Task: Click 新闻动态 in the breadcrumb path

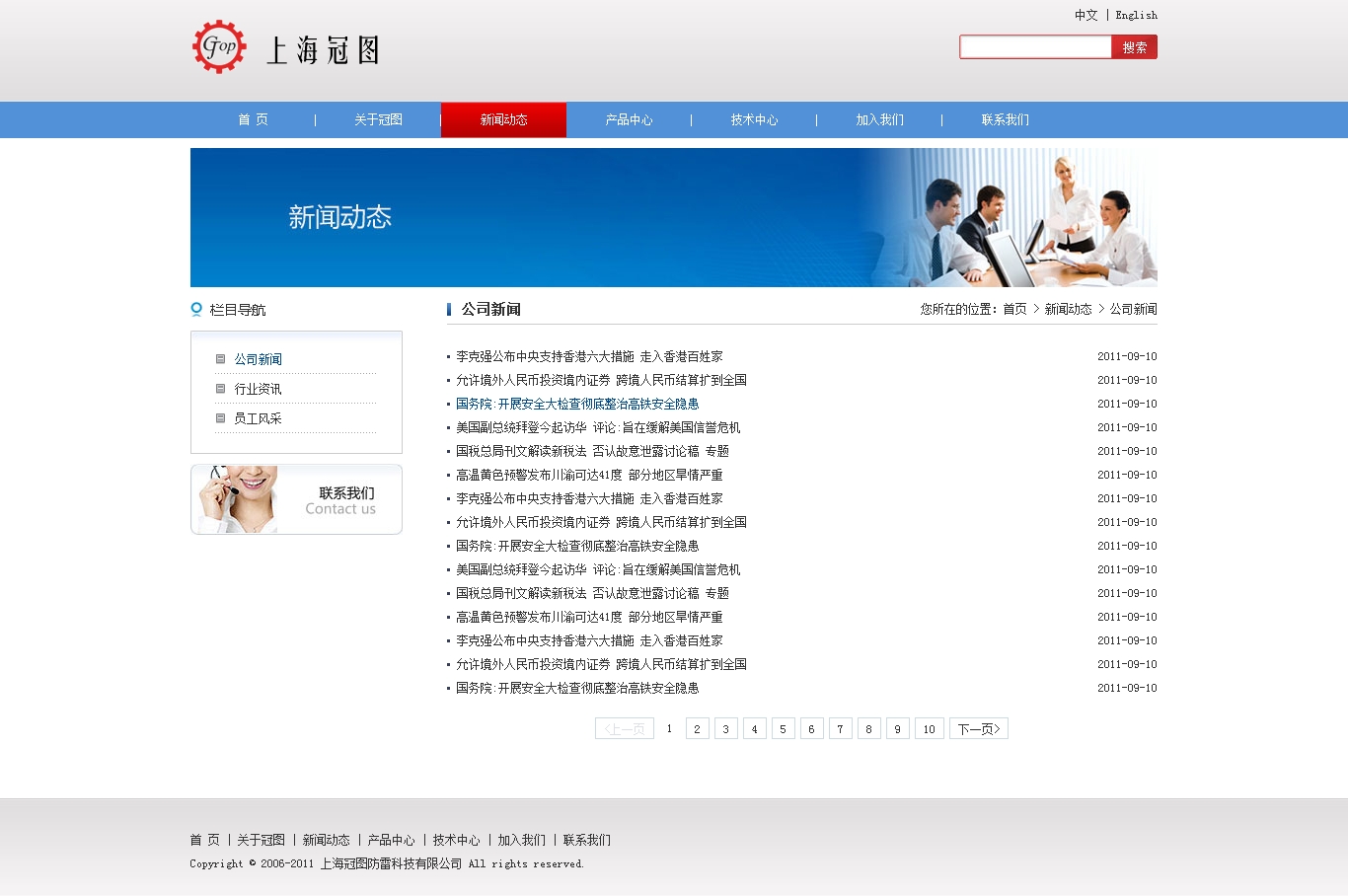Action: point(1068,309)
